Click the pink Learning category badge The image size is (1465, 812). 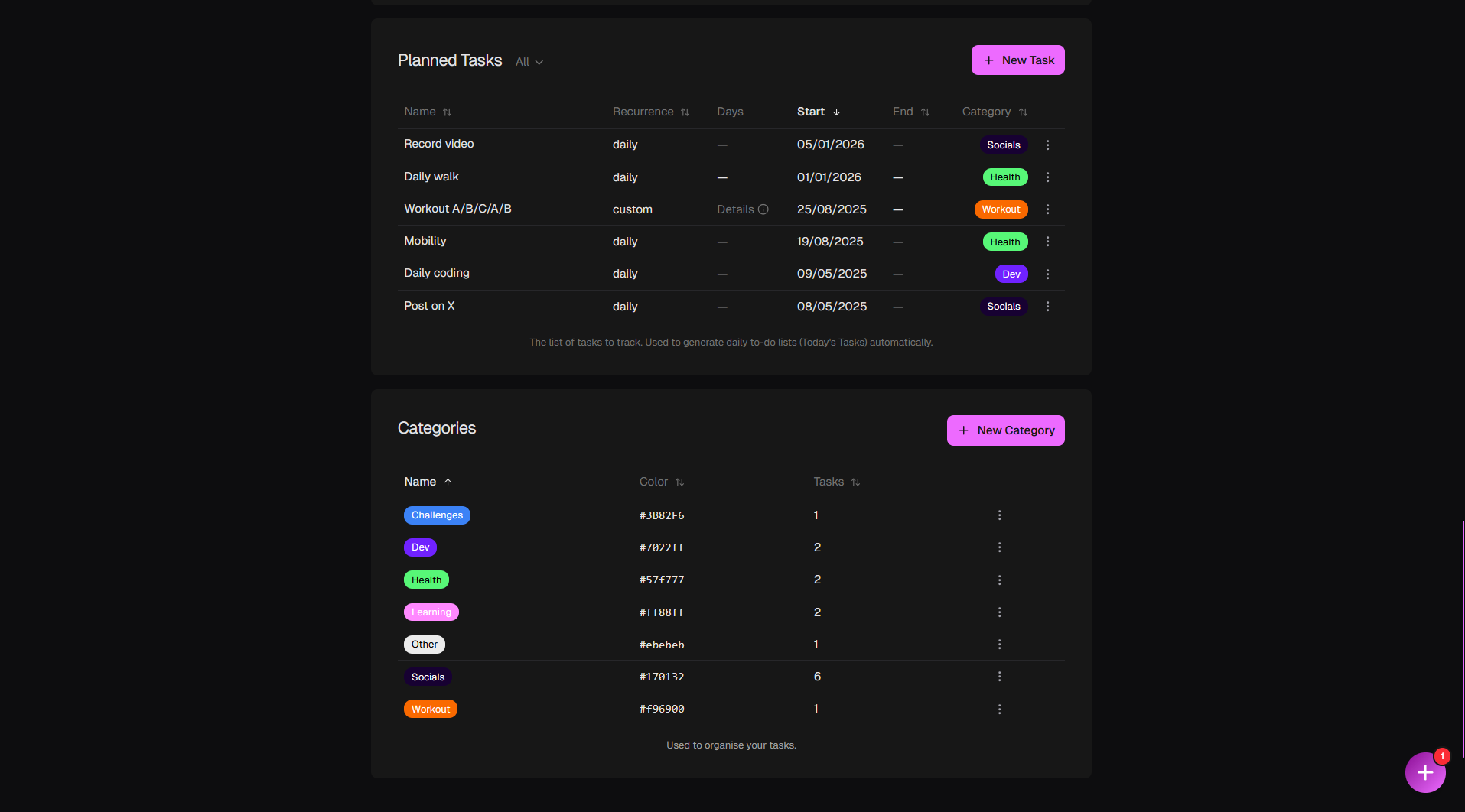(431, 612)
